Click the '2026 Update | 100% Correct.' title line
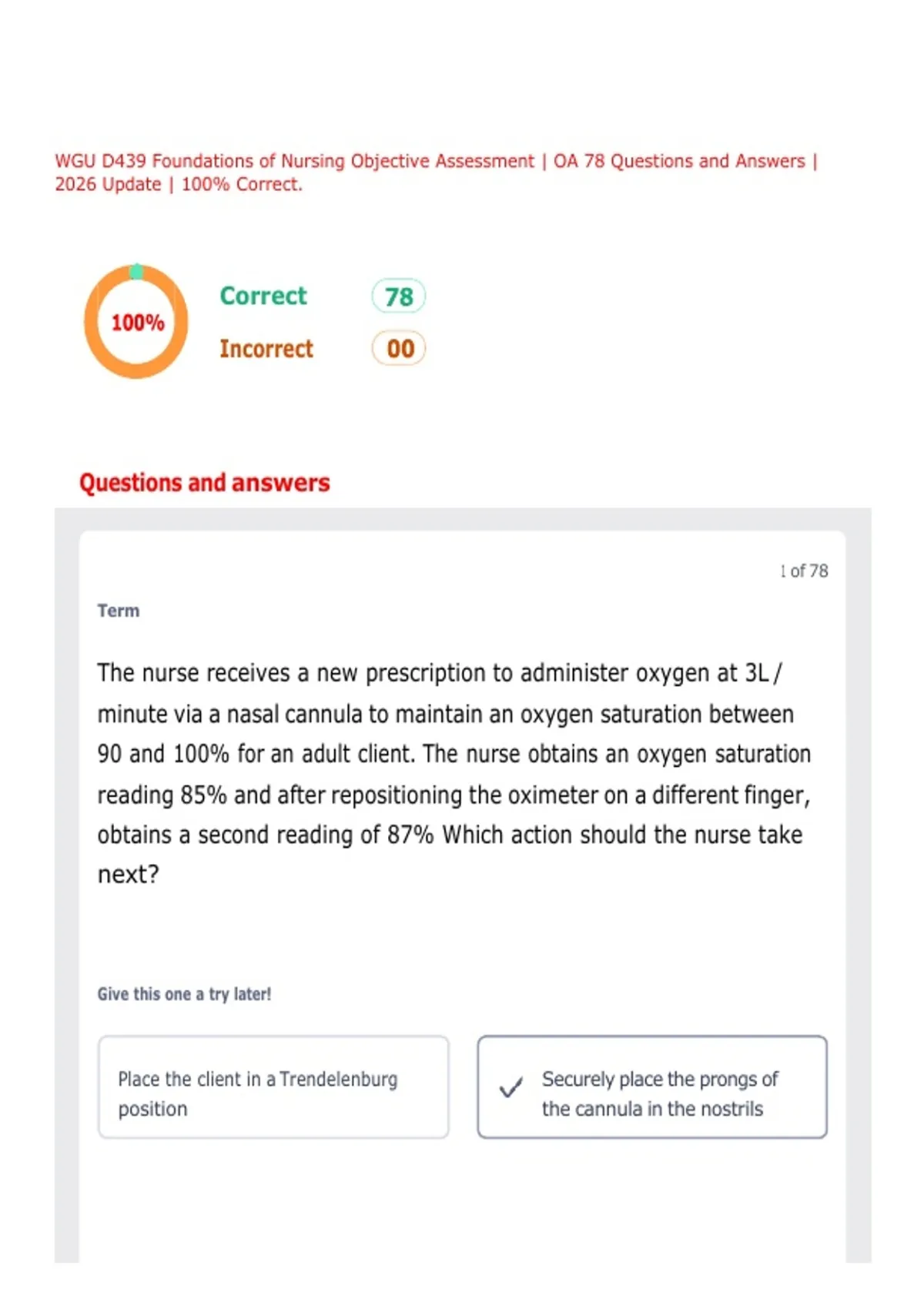This screenshot has height=1309, width=924. click(x=179, y=185)
